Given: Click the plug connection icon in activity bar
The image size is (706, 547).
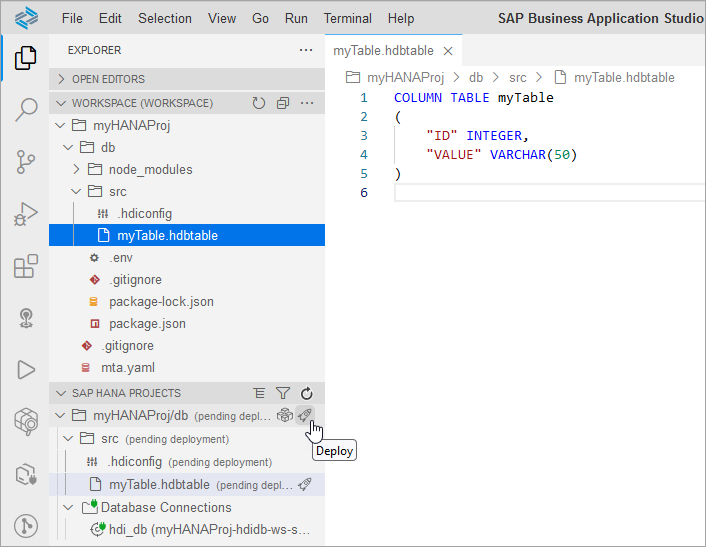Looking at the screenshot, I should (x=26, y=474).
